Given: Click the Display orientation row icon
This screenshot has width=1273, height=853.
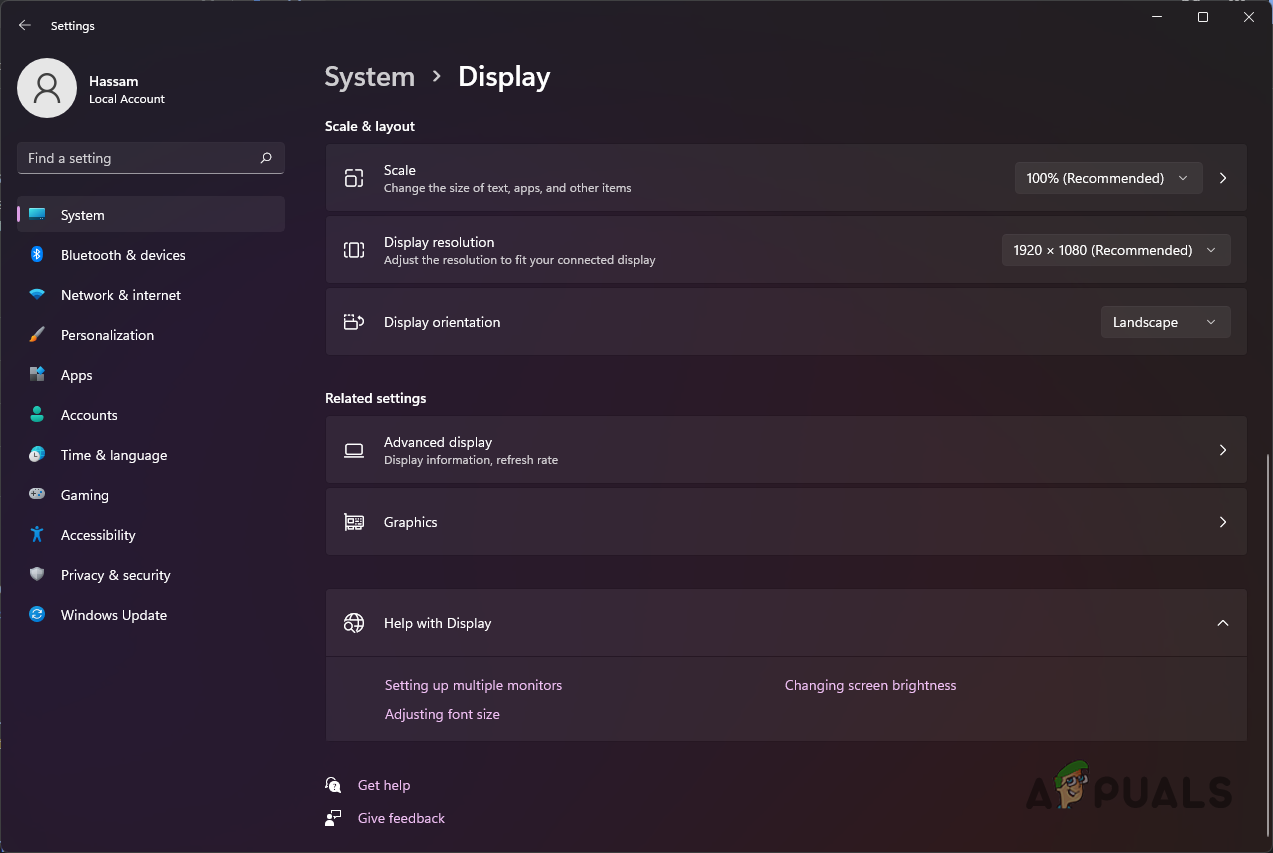Looking at the screenshot, I should tap(354, 322).
